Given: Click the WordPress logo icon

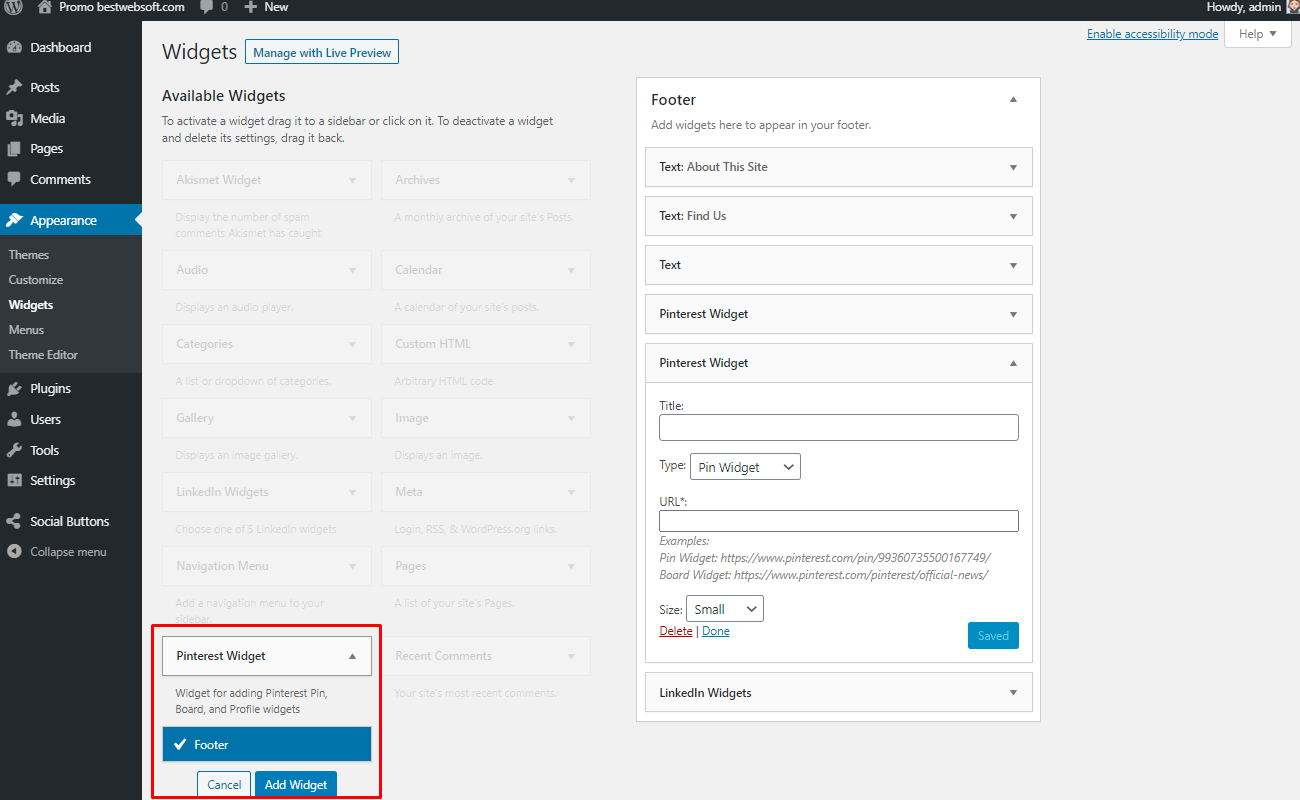Looking at the screenshot, I should click(x=14, y=6).
